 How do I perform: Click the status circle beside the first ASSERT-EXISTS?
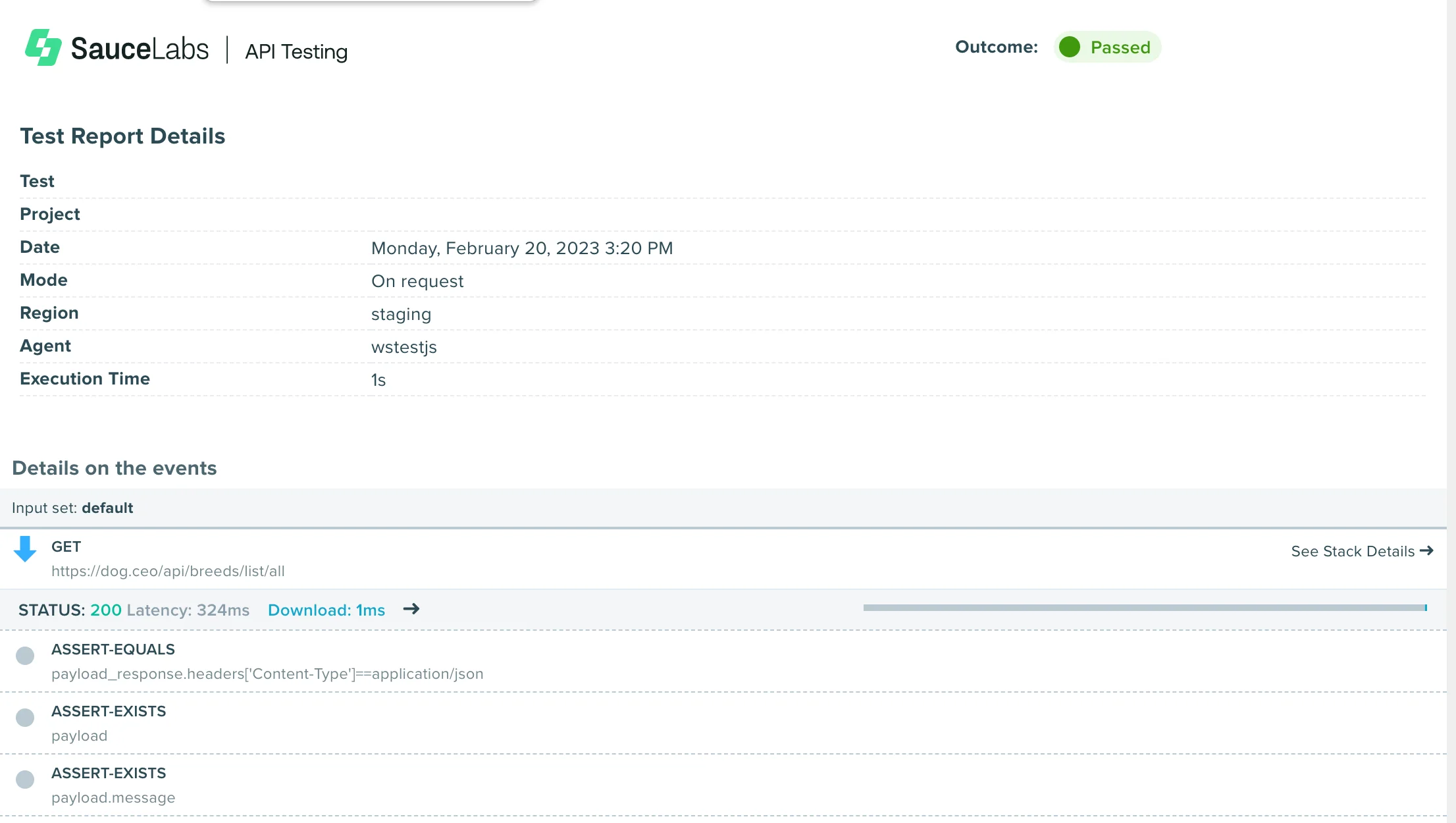[25, 717]
